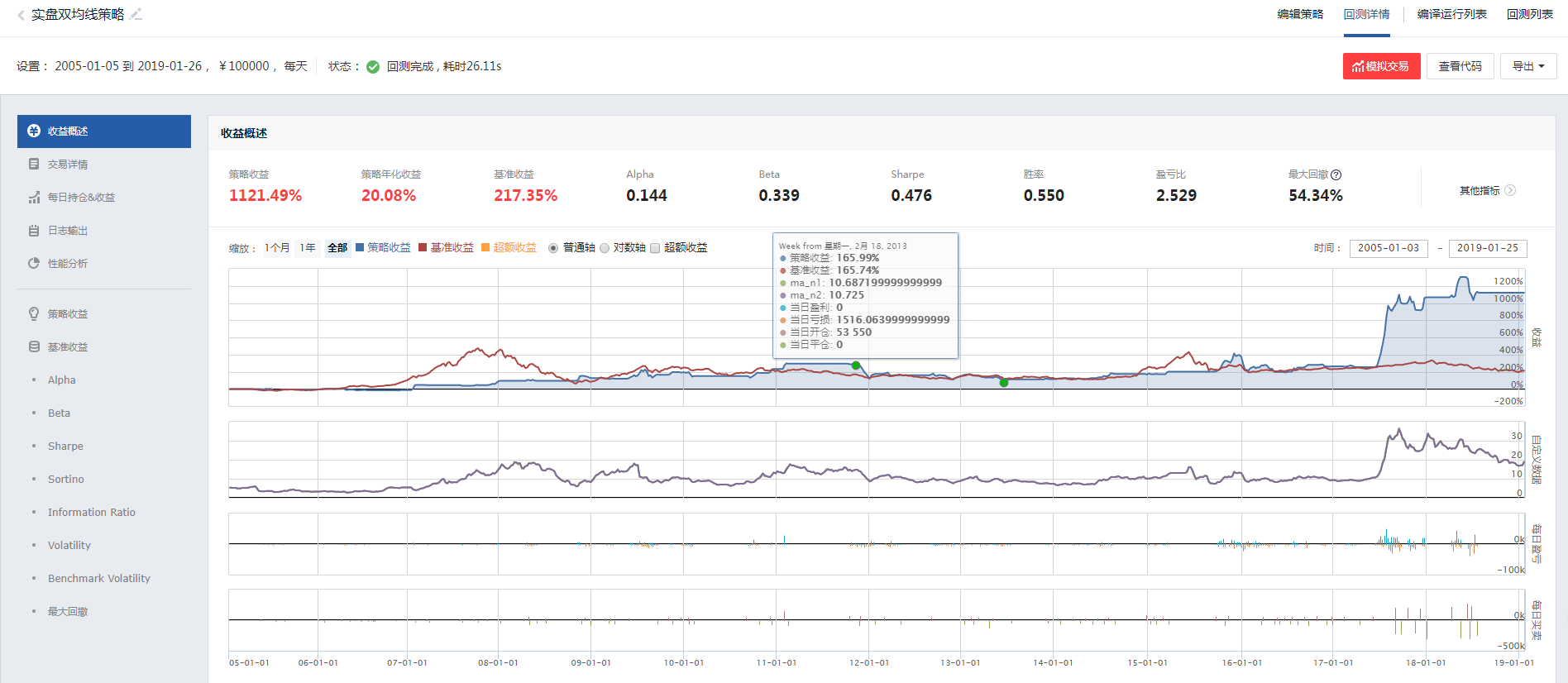Click the 收益概述 sidebar icon
This screenshot has width=1568, height=683.
click(x=34, y=131)
